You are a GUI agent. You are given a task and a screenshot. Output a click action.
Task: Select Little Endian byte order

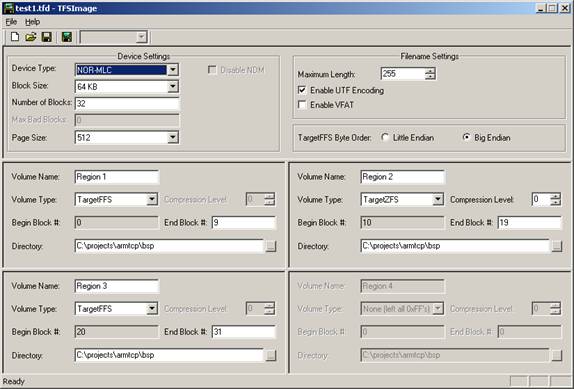coord(385,138)
